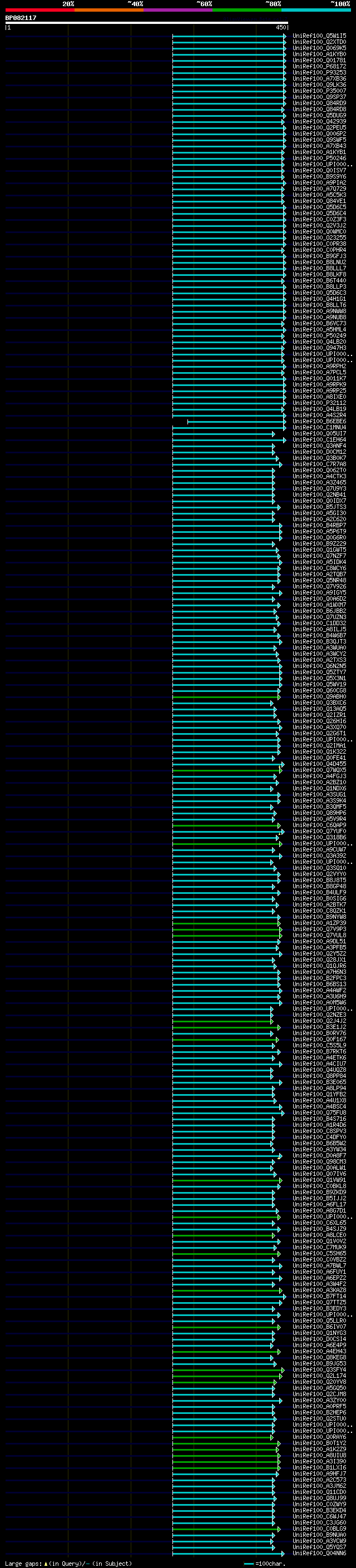Select the UniRef100_B1LXI6 label
This screenshot has width=356, height=1568.
pos(319,1467)
